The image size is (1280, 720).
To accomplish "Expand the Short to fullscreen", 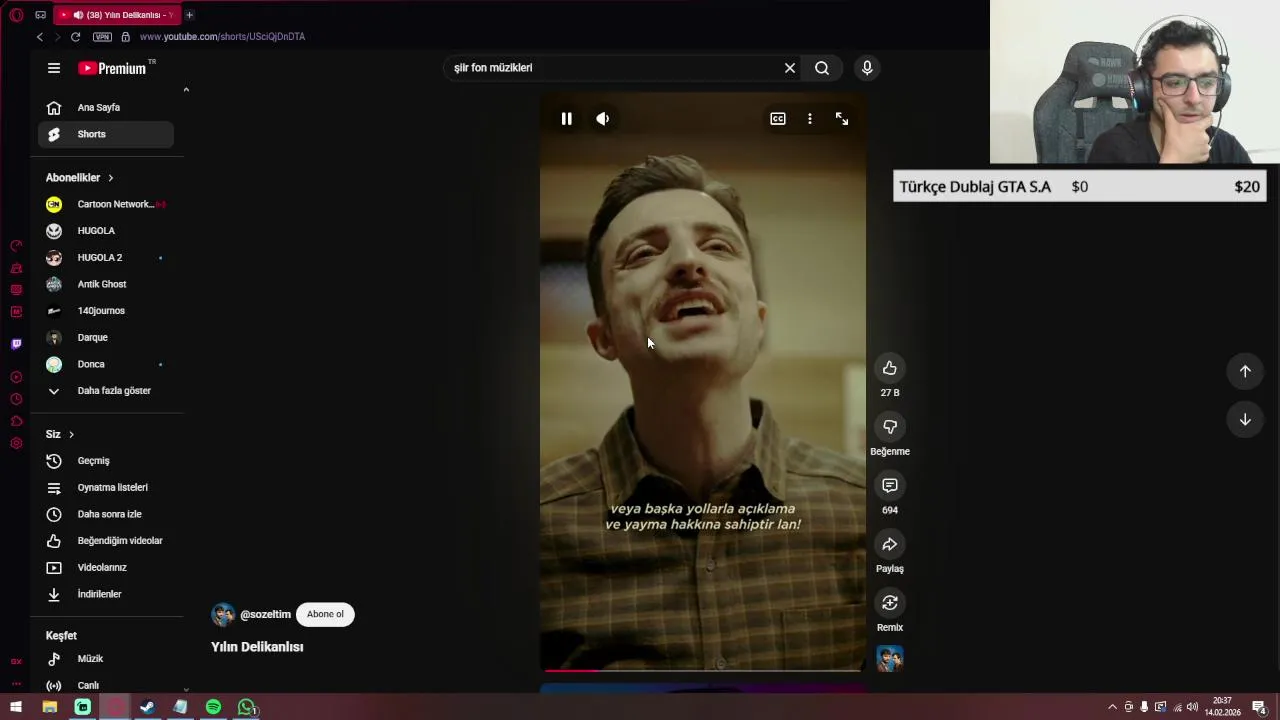I will coord(842,118).
